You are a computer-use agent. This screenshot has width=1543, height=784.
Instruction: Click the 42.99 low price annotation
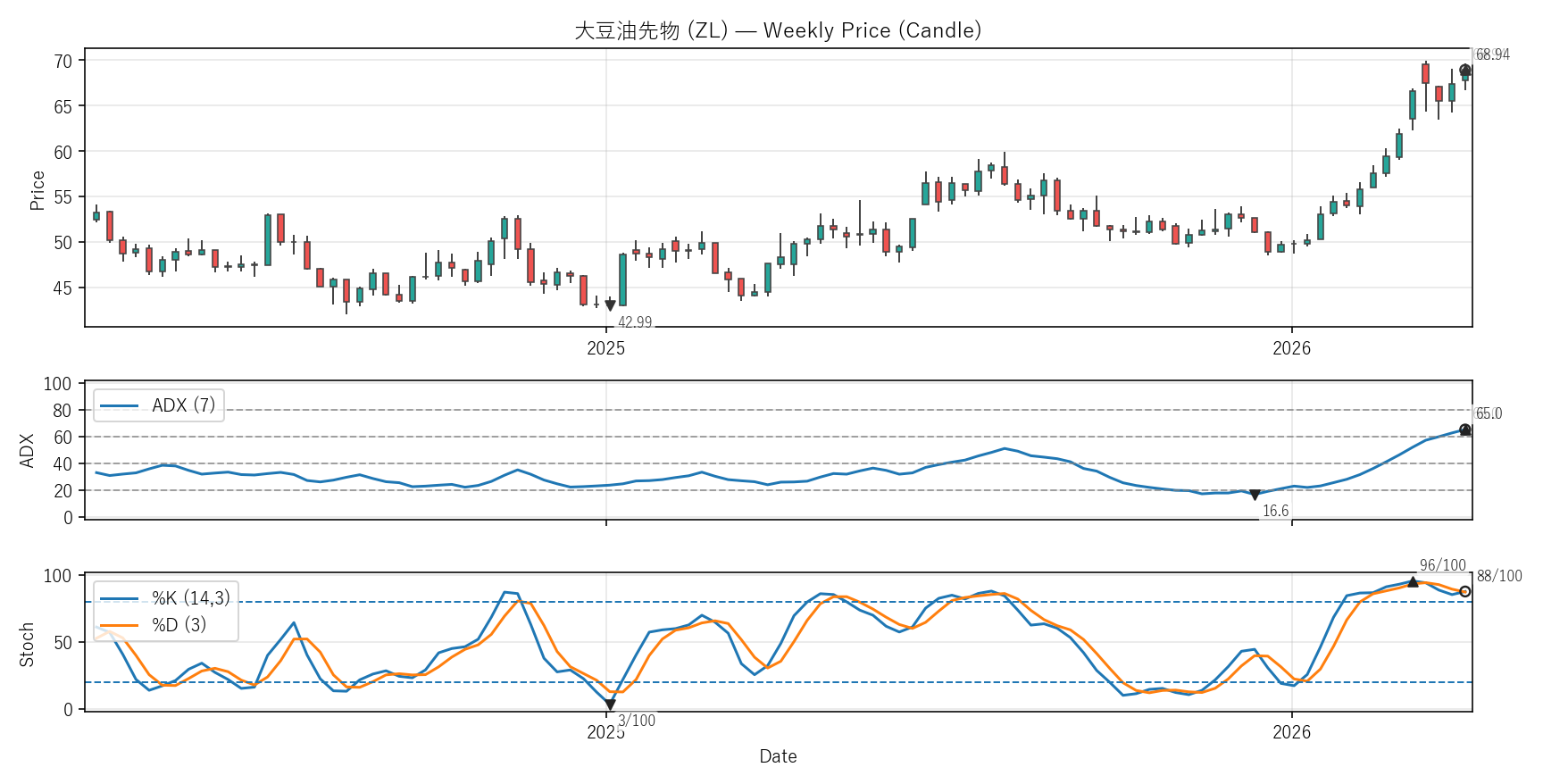[635, 322]
